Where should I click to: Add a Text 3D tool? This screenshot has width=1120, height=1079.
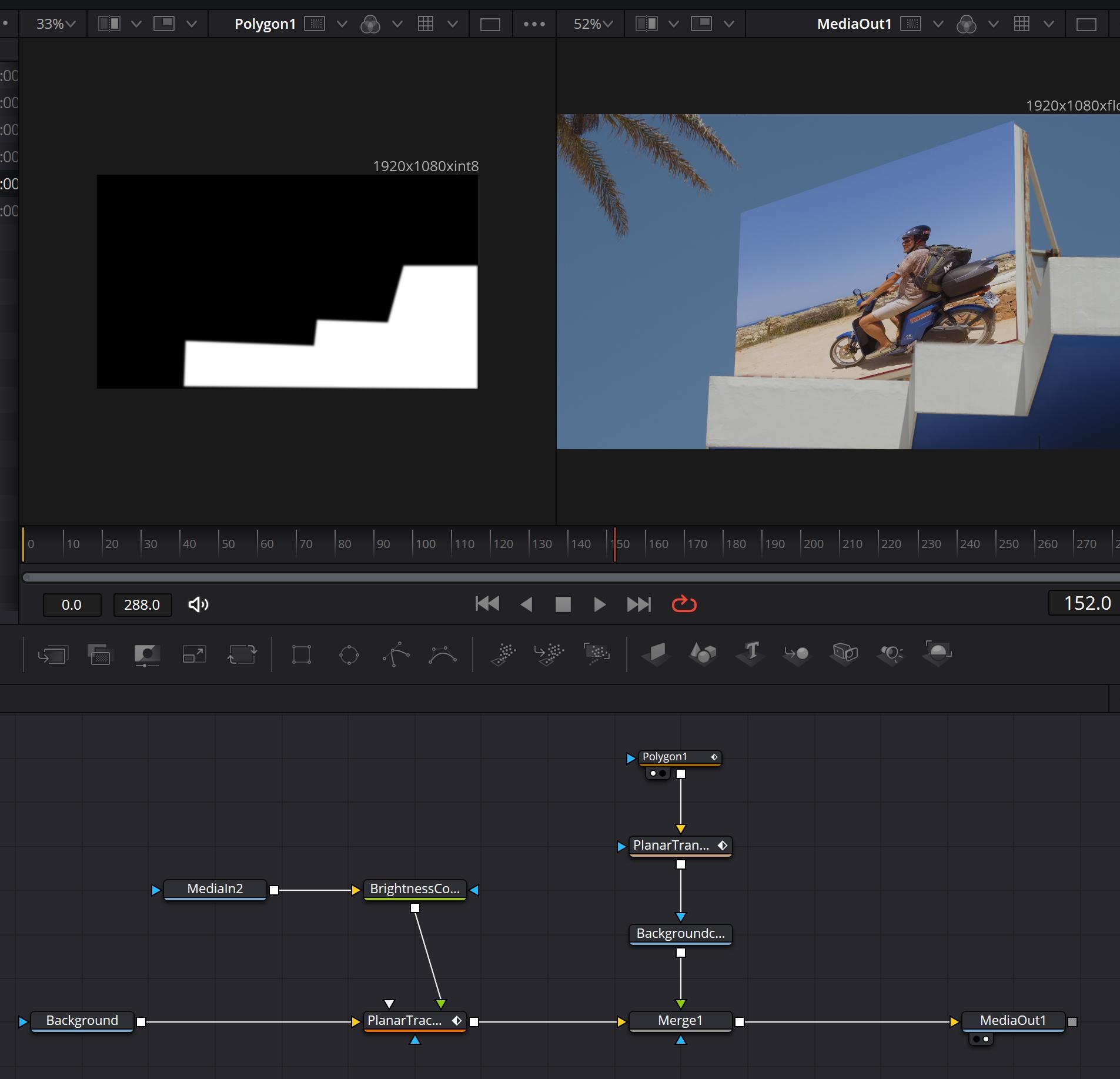click(x=750, y=654)
